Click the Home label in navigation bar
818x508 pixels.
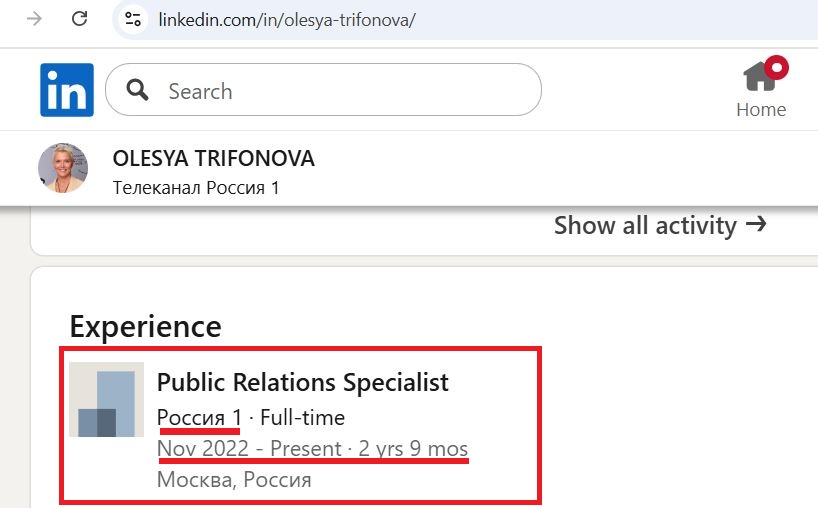[761, 110]
